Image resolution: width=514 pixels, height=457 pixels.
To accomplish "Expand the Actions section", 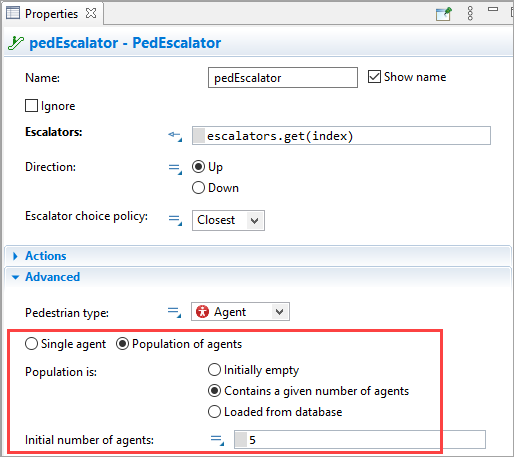I will tap(46, 256).
